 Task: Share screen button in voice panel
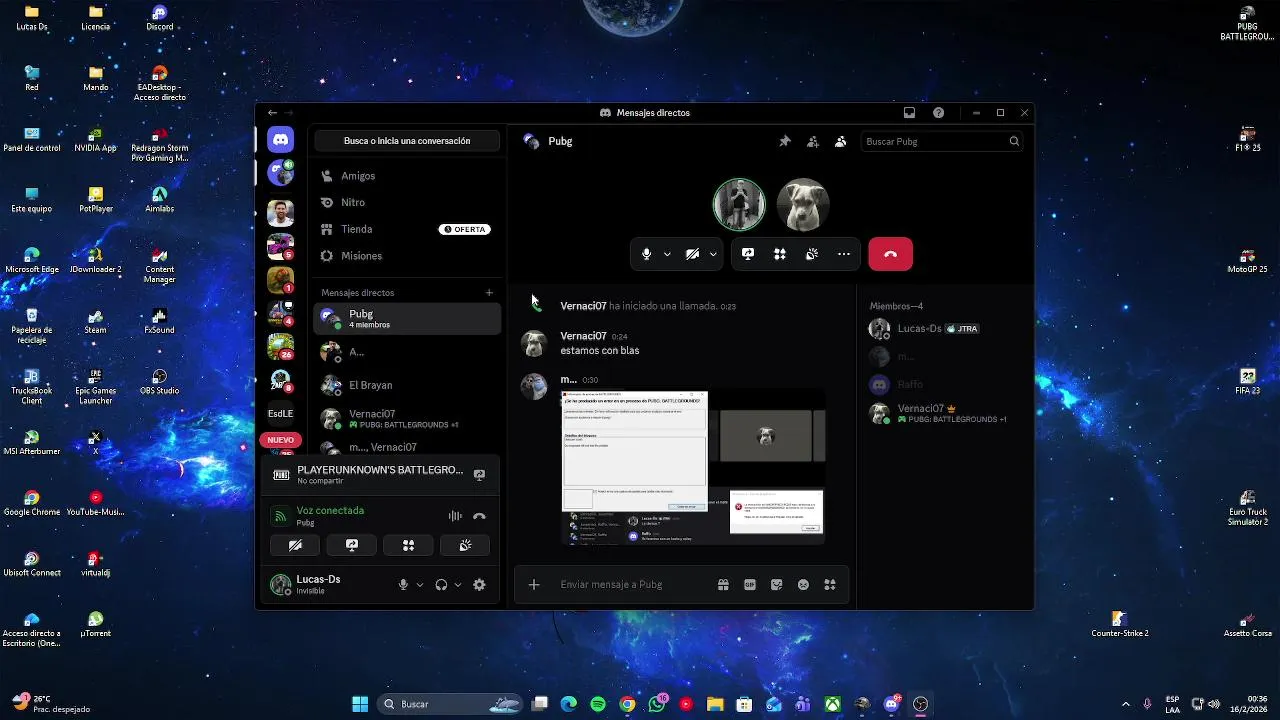[x=352, y=545]
